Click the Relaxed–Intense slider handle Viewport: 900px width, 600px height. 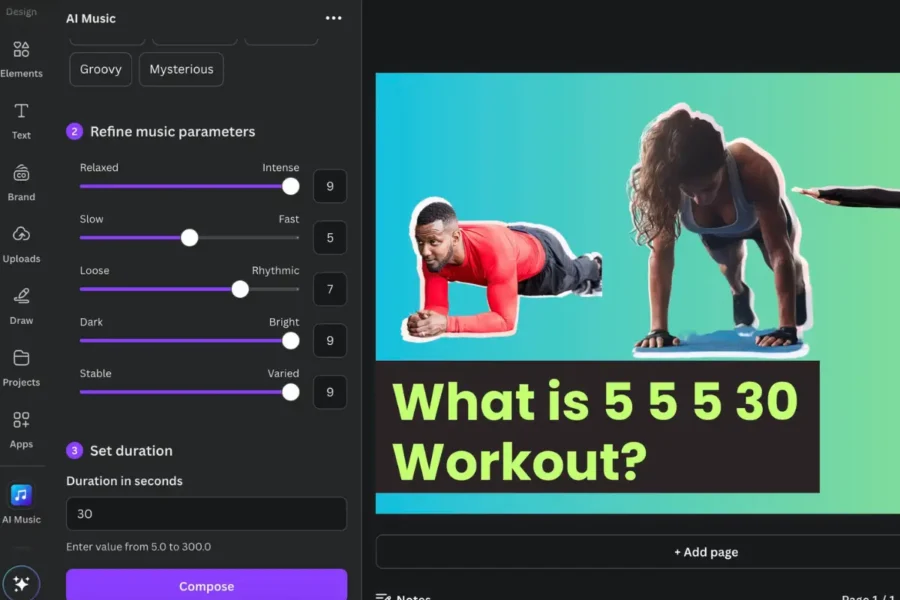click(x=290, y=186)
